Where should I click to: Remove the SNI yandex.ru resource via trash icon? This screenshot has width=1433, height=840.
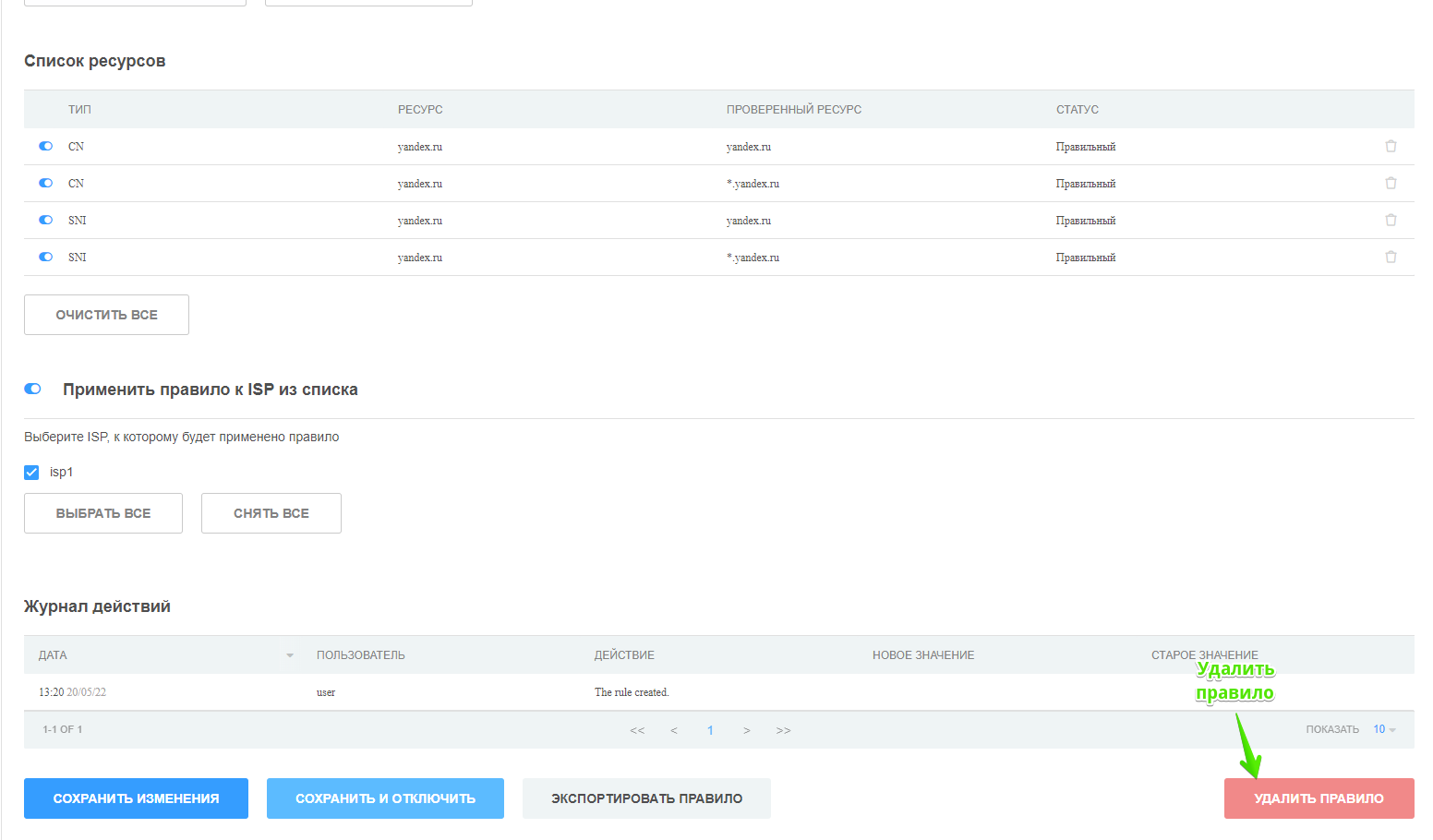1391,220
